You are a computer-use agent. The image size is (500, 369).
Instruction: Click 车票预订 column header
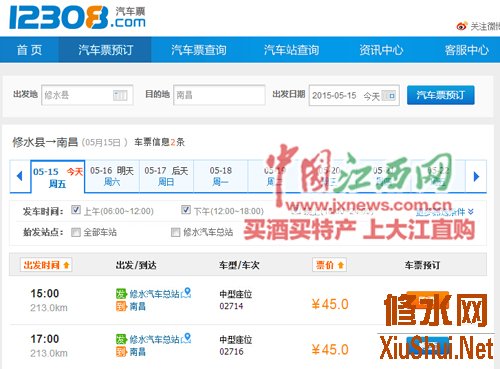(x=422, y=265)
